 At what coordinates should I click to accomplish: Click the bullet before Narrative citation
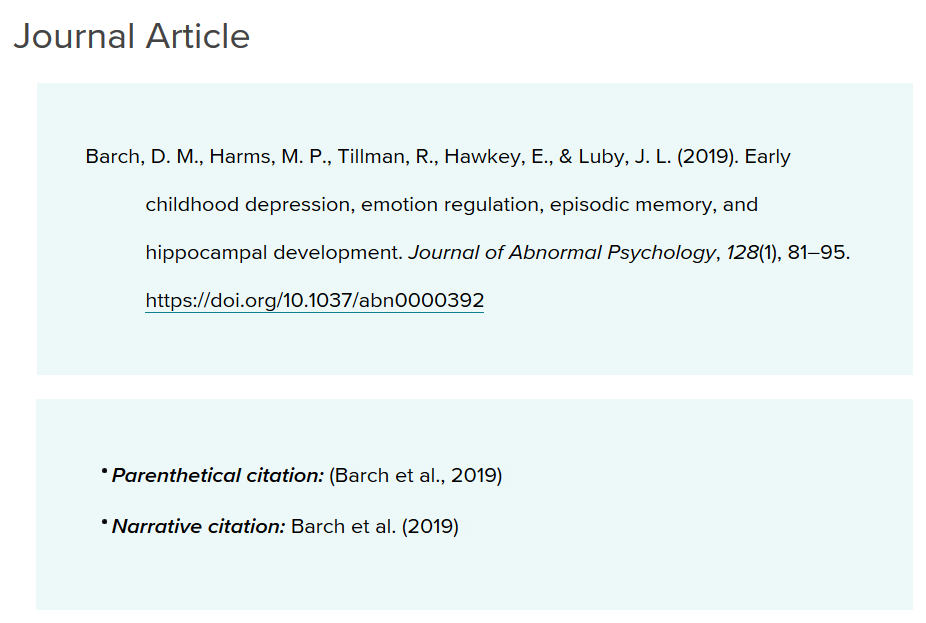(x=104, y=522)
